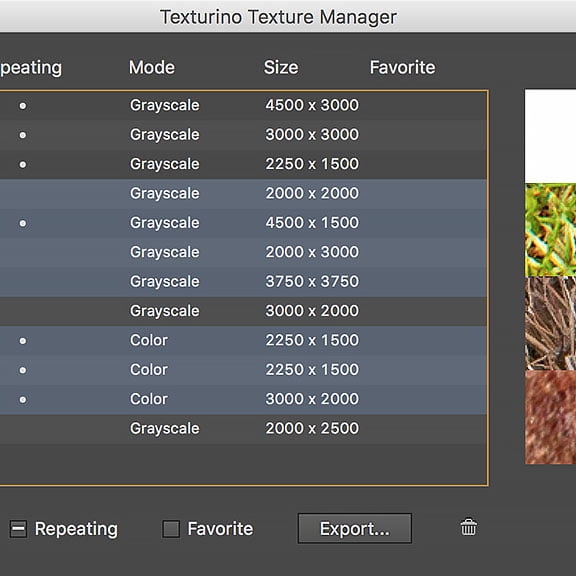
Task: Select the Grayscale 3000 x 2000 row
Action: pyautogui.click(x=243, y=311)
